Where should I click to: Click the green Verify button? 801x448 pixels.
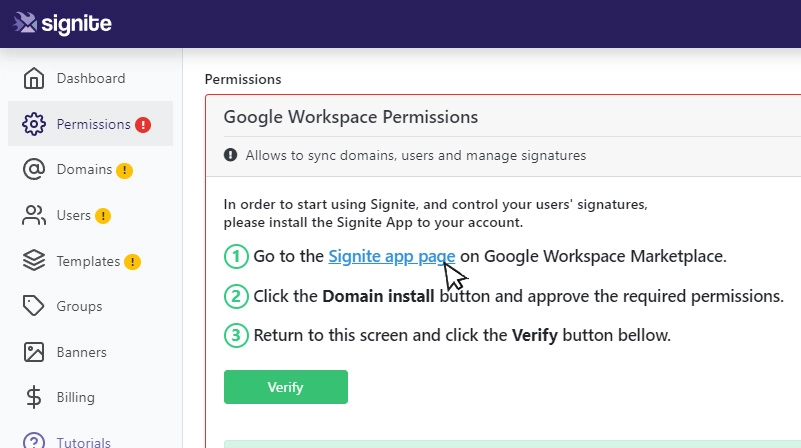(286, 387)
